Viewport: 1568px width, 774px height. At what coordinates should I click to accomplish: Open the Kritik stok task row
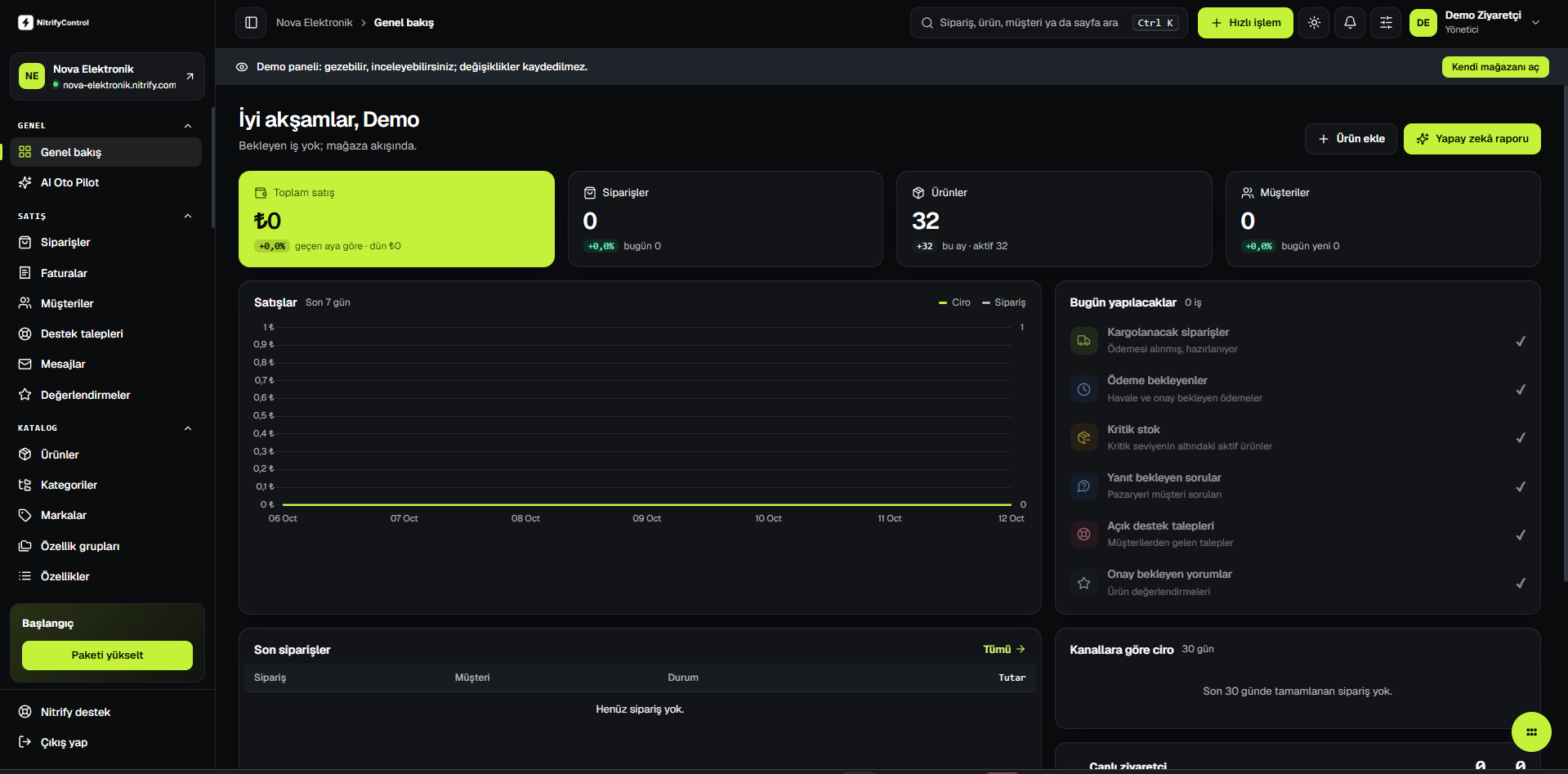coord(1298,437)
